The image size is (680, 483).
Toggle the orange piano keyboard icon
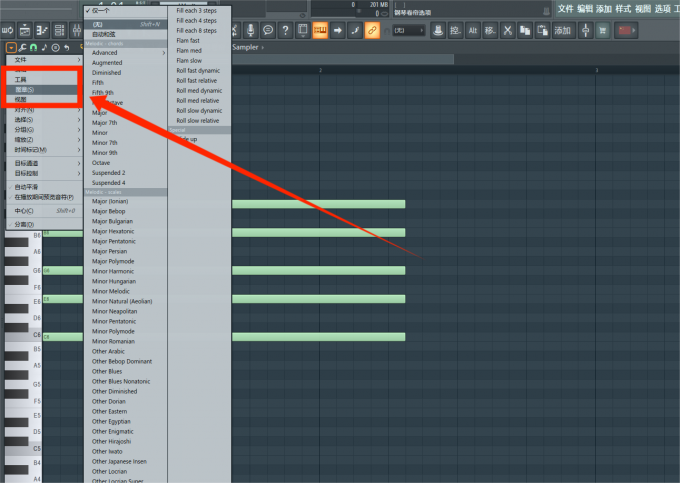pos(320,30)
